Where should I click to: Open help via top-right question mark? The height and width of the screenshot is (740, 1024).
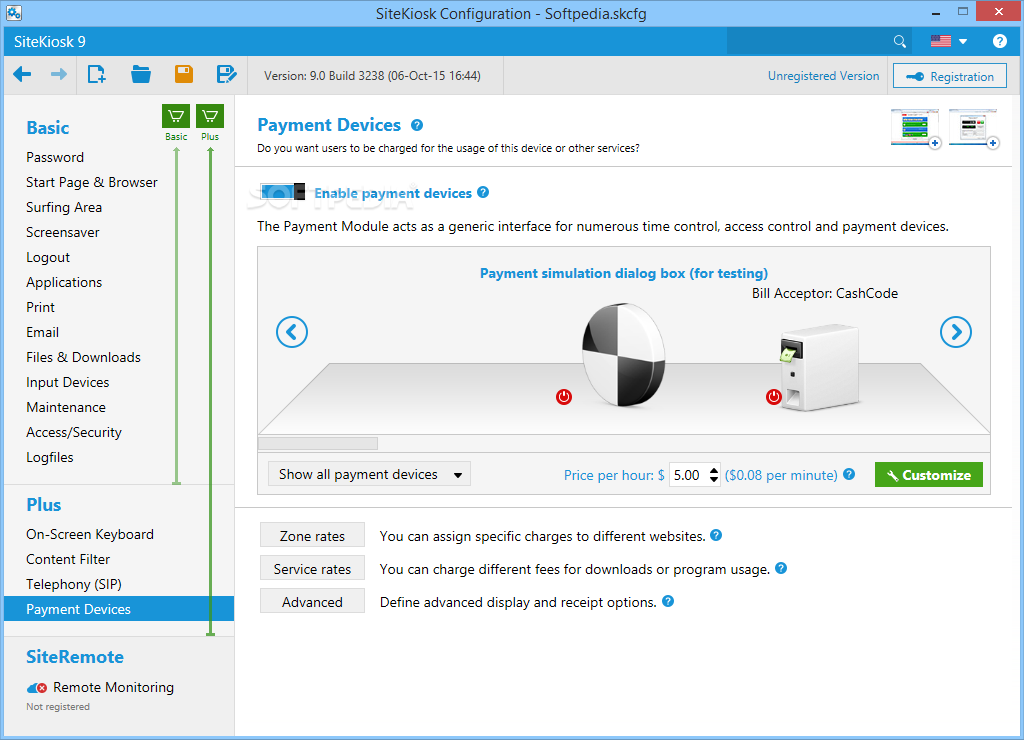tap(999, 41)
